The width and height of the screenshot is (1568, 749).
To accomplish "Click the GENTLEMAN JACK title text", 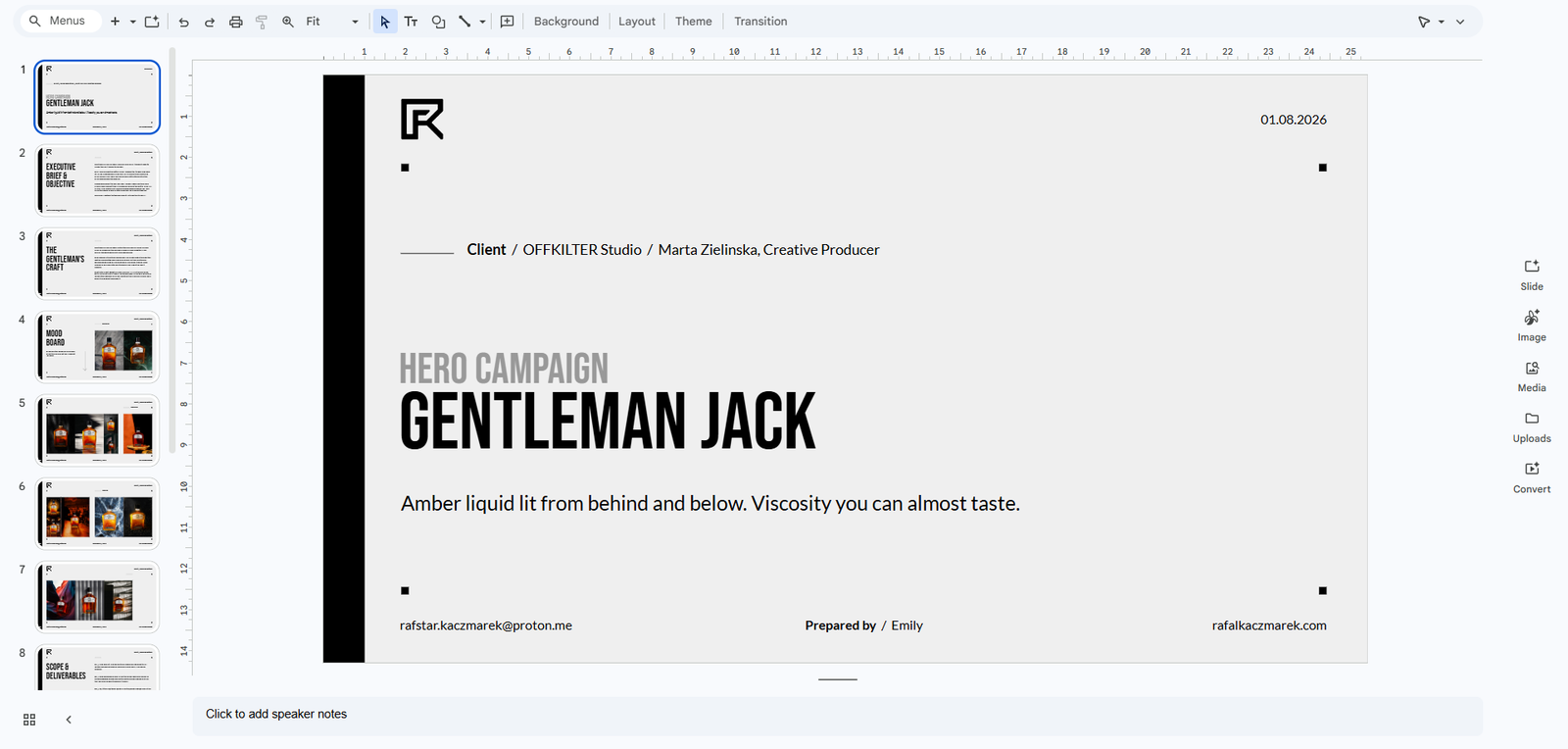I will coord(608,422).
